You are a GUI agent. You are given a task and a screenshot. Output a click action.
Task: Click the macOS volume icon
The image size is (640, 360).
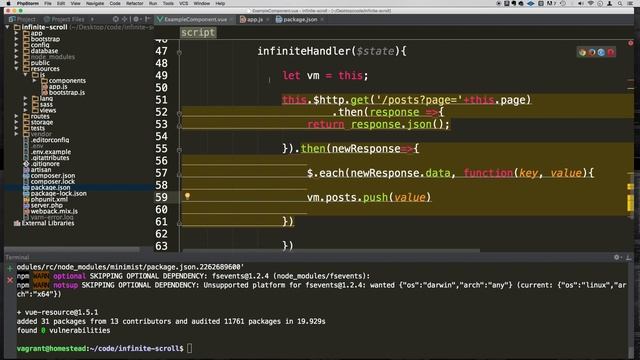coord(580,3)
